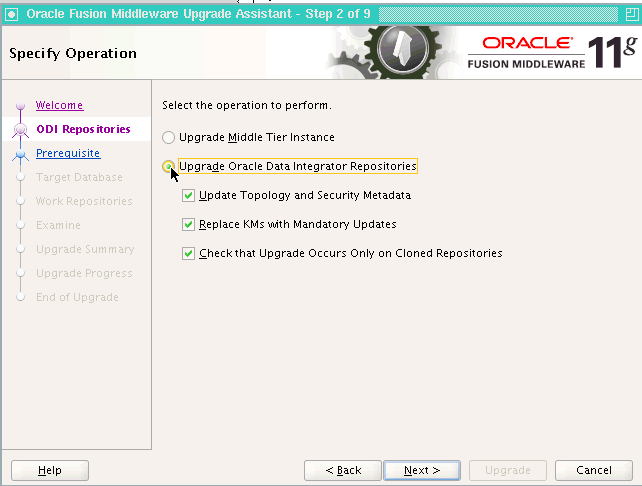
Task: Click the Welcome step bullet icon
Action: [x=20, y=106]
